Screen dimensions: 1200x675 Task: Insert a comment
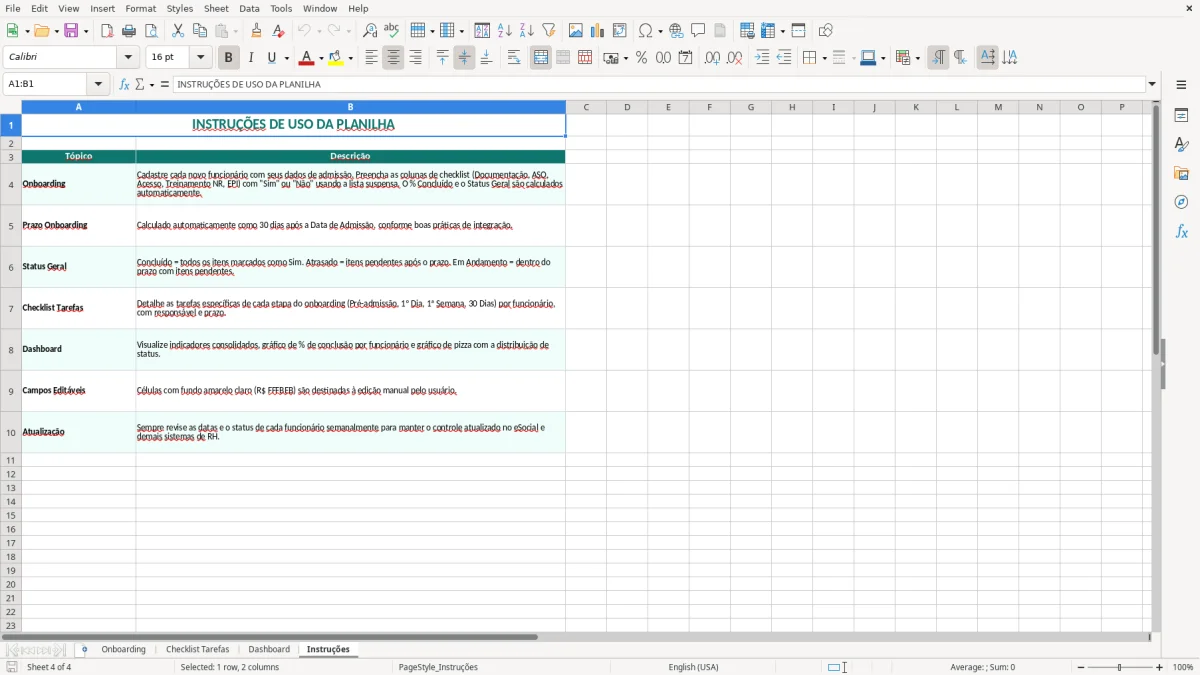[698, 31]
